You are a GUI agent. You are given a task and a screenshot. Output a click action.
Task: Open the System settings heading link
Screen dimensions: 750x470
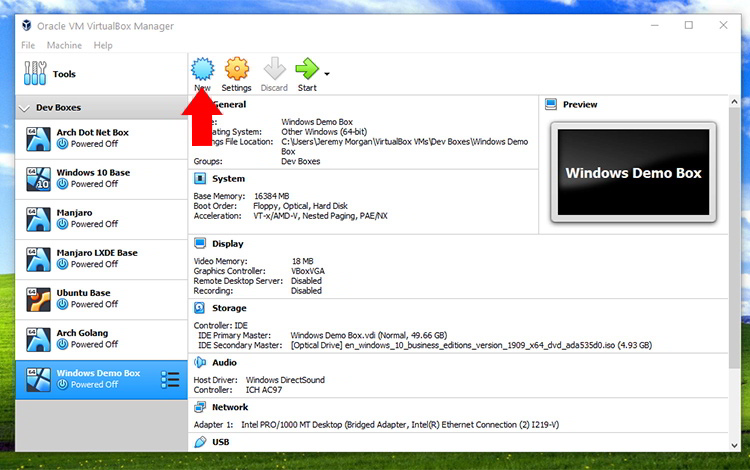(x=229, y=179)
